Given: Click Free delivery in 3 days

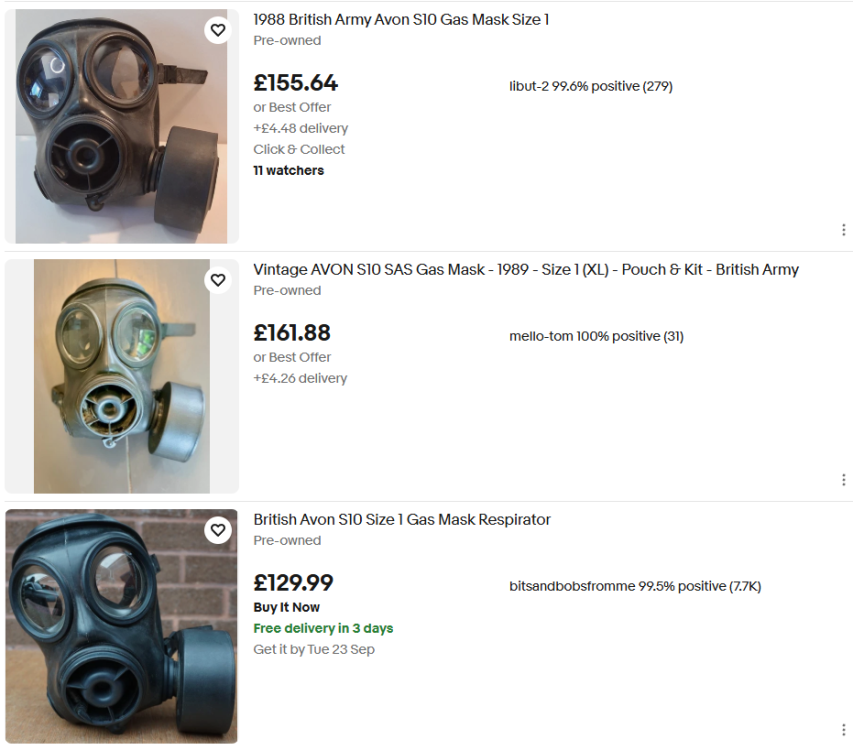Looking at the screenshot, I should pyautogui.click(x=324, y=628).
